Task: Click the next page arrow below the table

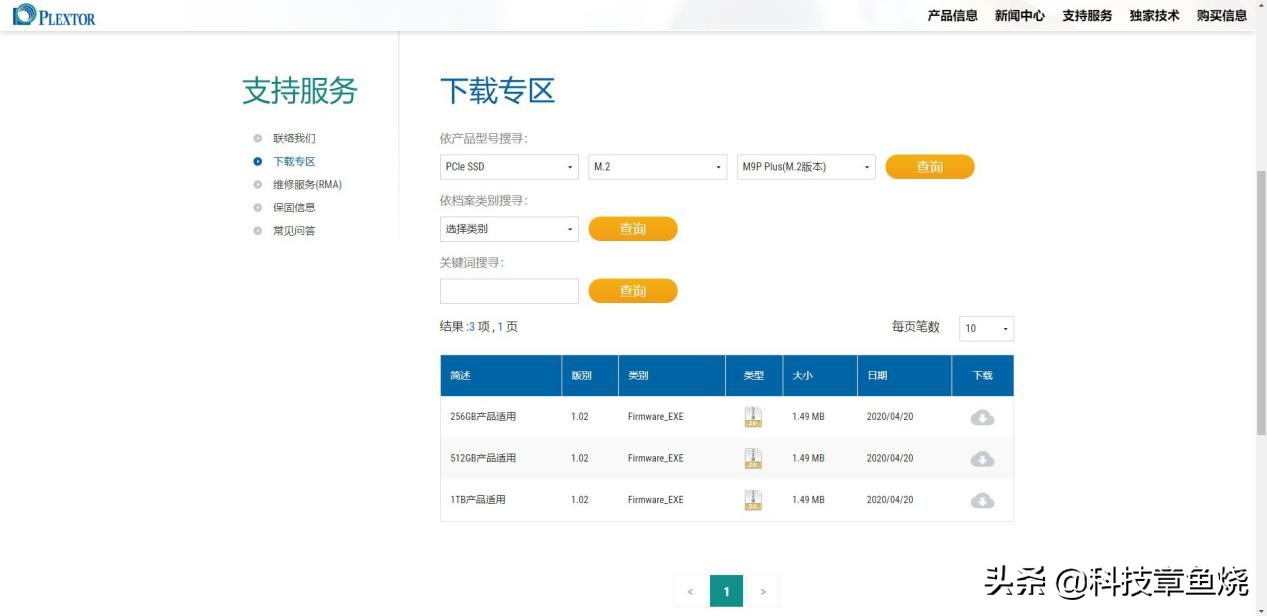Action: [762, 591]
